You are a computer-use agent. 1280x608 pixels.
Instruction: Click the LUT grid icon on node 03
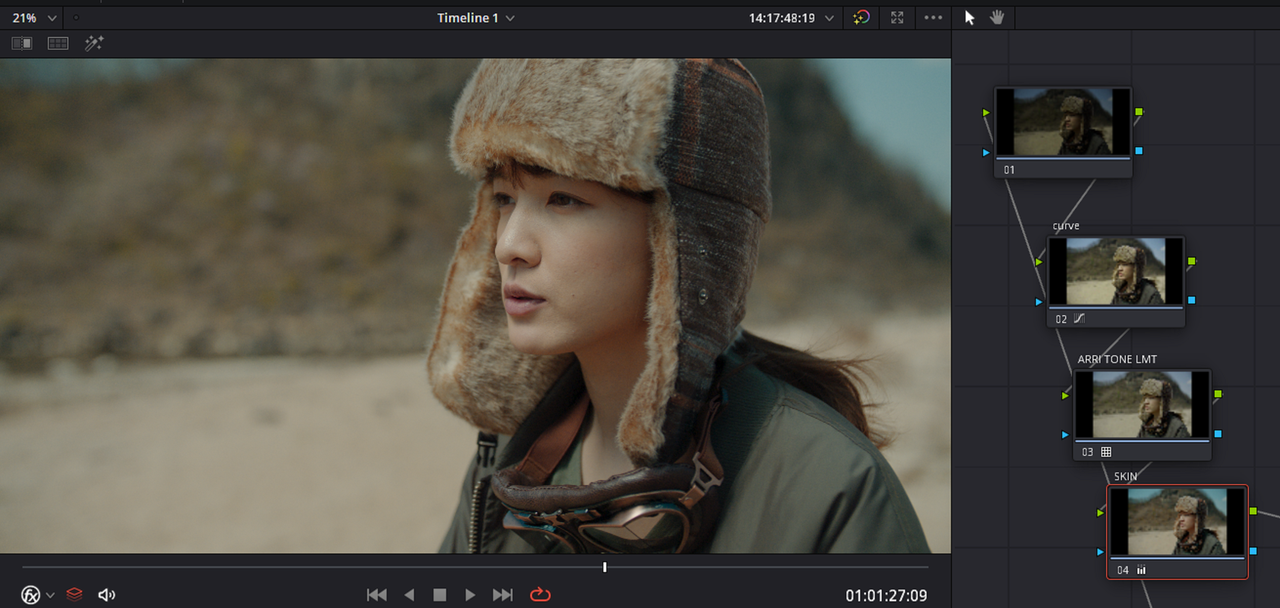(x=1106, y=452)
